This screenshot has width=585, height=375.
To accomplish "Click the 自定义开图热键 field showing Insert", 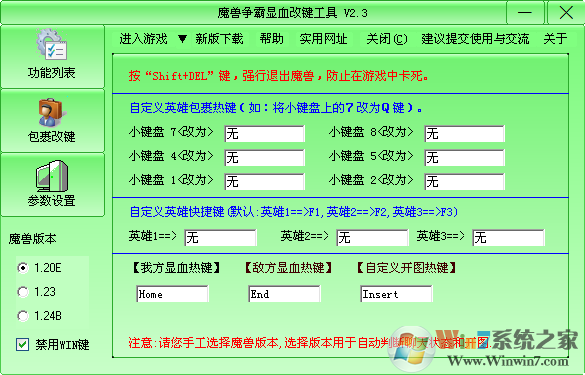I will click(x=396, y=294).
